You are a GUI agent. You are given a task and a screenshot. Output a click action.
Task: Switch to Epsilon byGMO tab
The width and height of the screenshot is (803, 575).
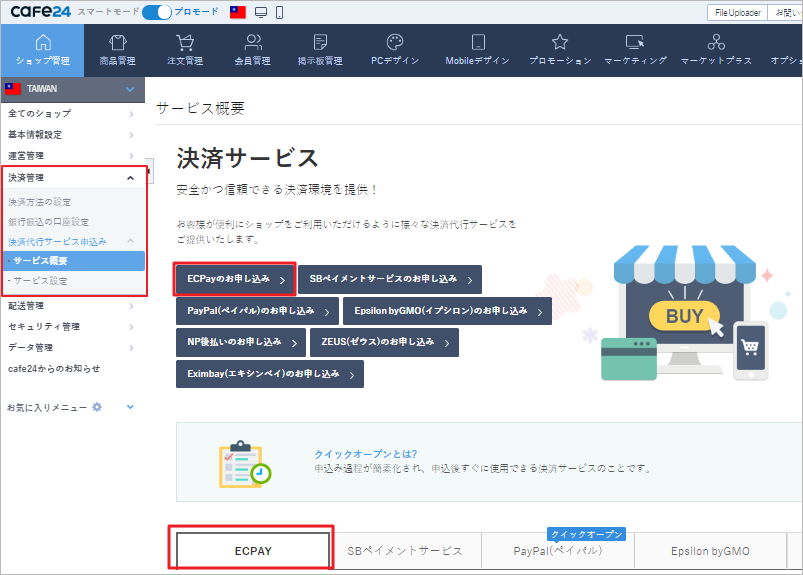point(710,551)
